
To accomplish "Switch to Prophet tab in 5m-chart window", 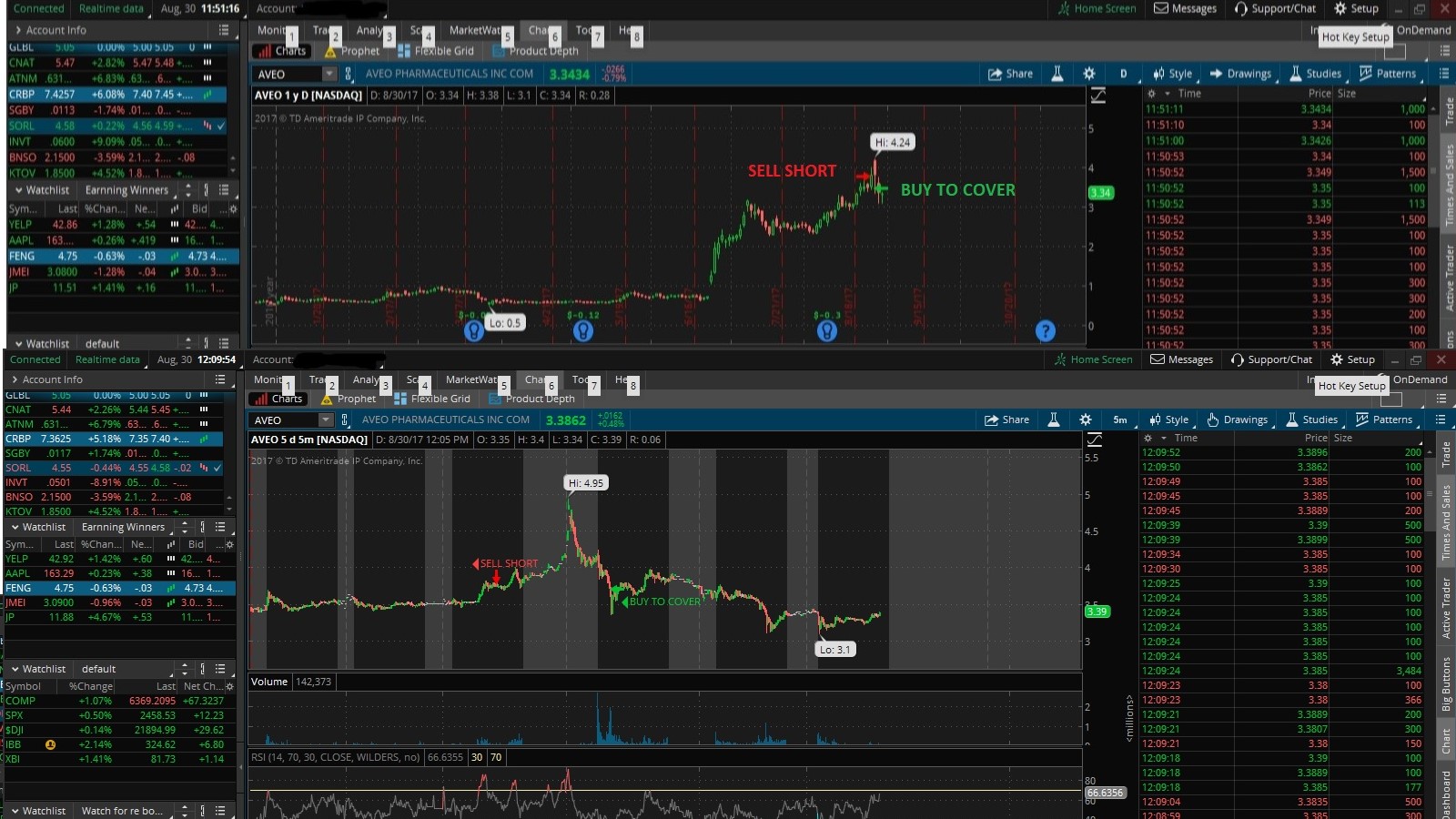I will point(348,399).
